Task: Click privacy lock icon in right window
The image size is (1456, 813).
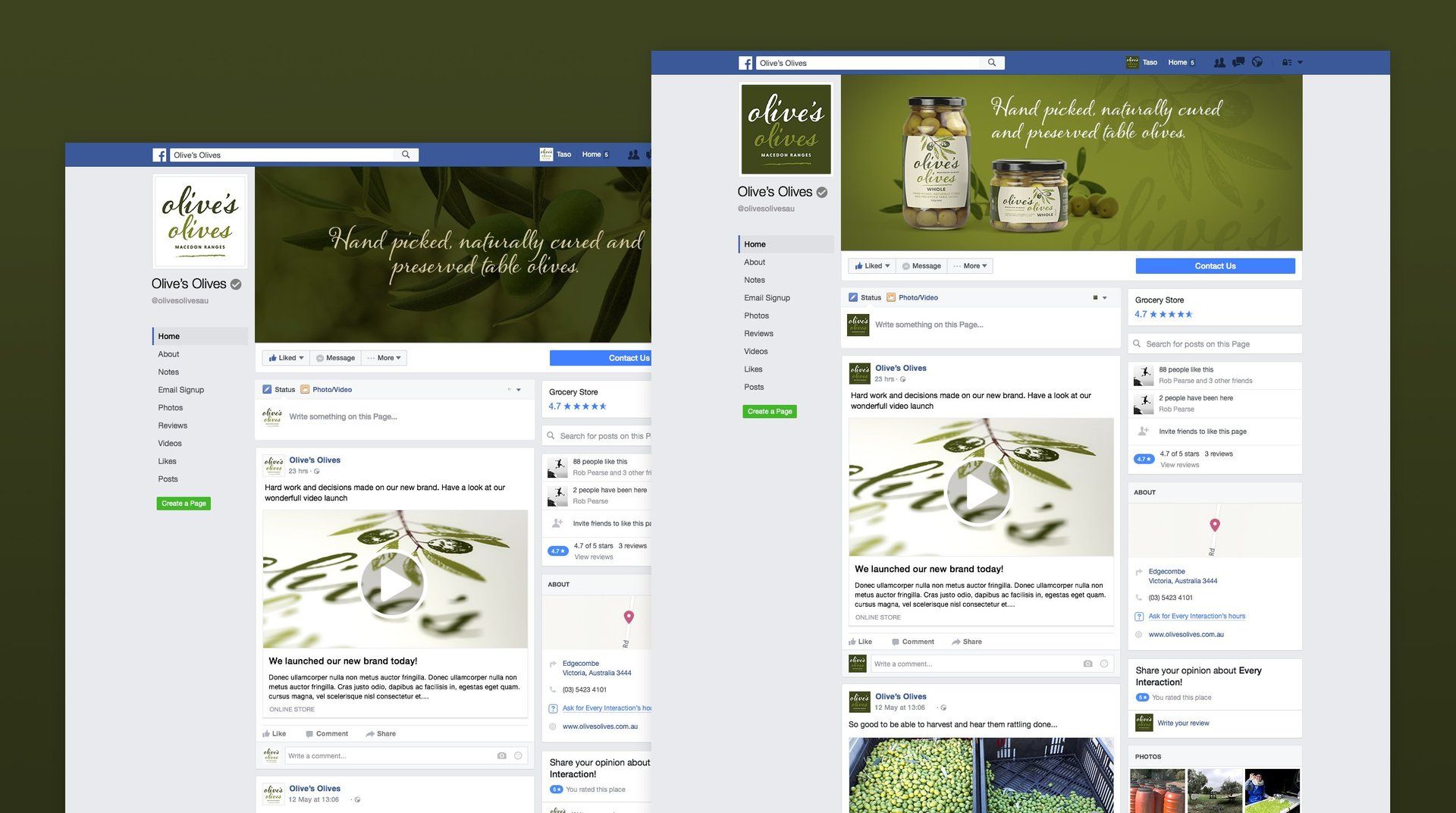Action: pos(1287,62)
